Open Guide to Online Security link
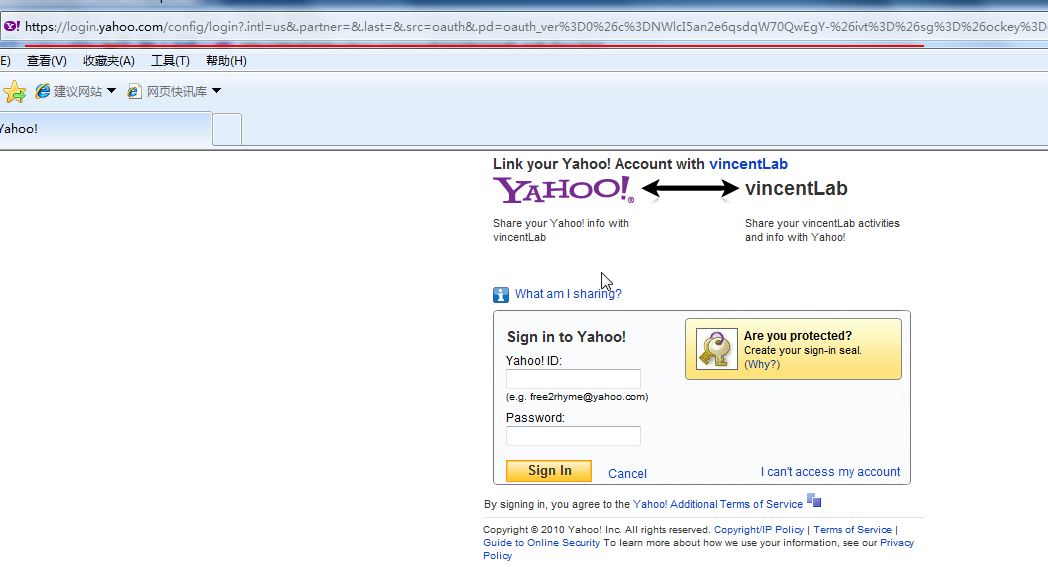The image size is (1048, 567). tap(541, 543)
